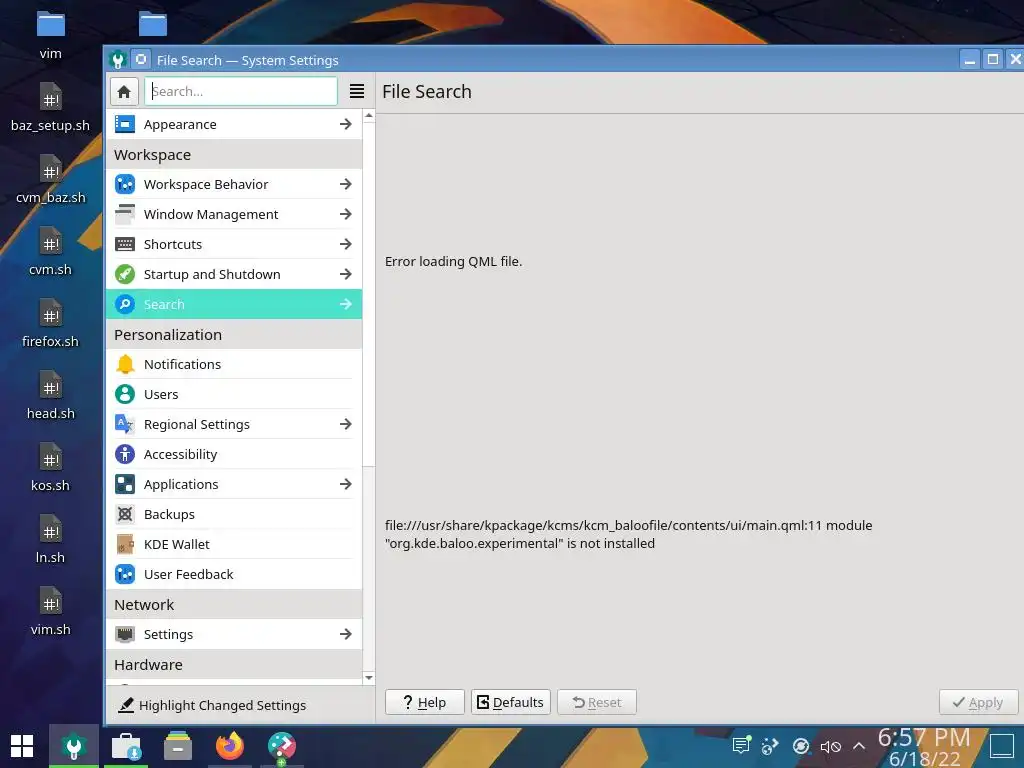Click the System Settings taskbar icon
This screenshot has width=1024, height=768.
click(74, 746)
